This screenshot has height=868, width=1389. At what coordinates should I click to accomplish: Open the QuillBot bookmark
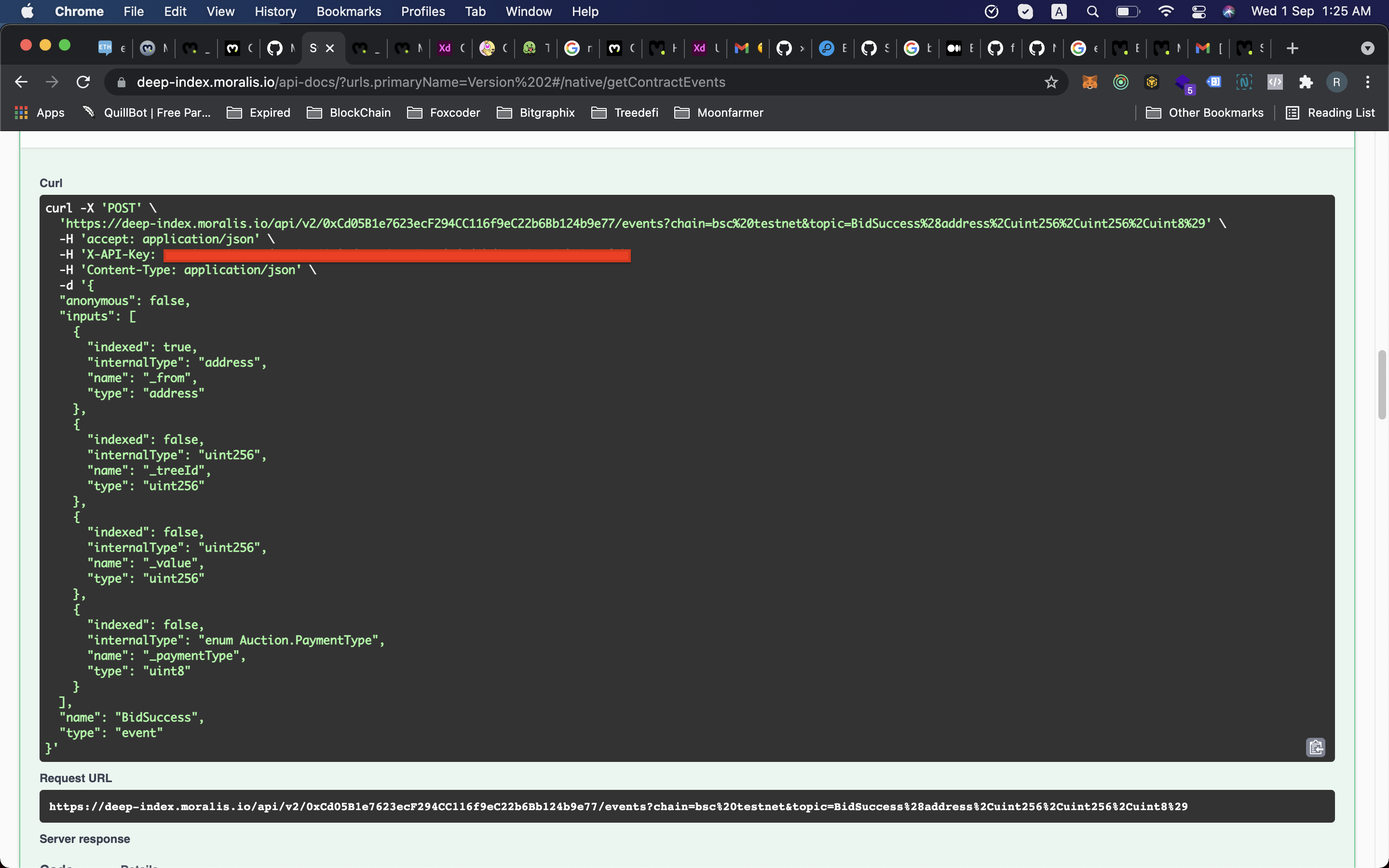pos(147,112)
